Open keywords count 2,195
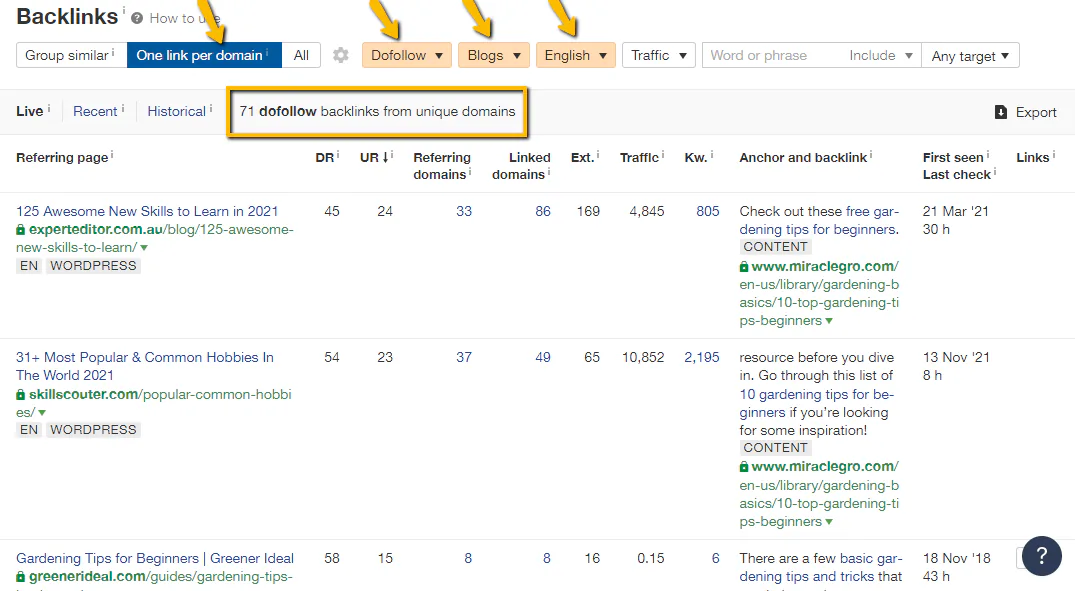 (702, 357)
